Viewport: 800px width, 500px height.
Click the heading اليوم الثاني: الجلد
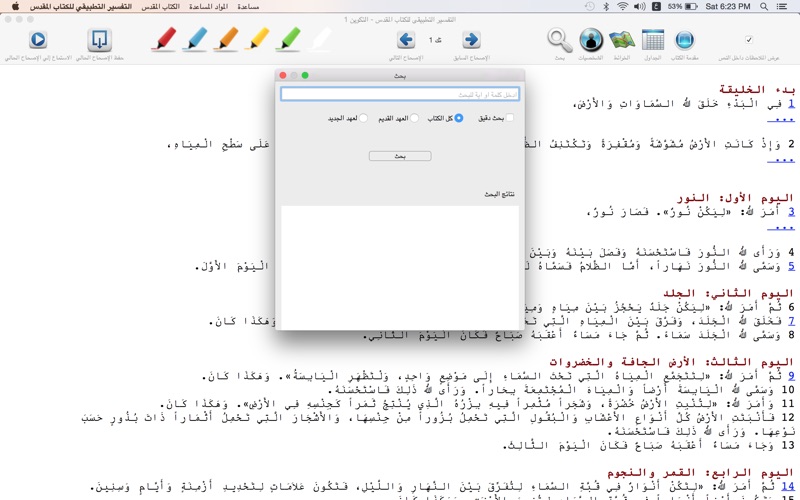coord(729,293)
